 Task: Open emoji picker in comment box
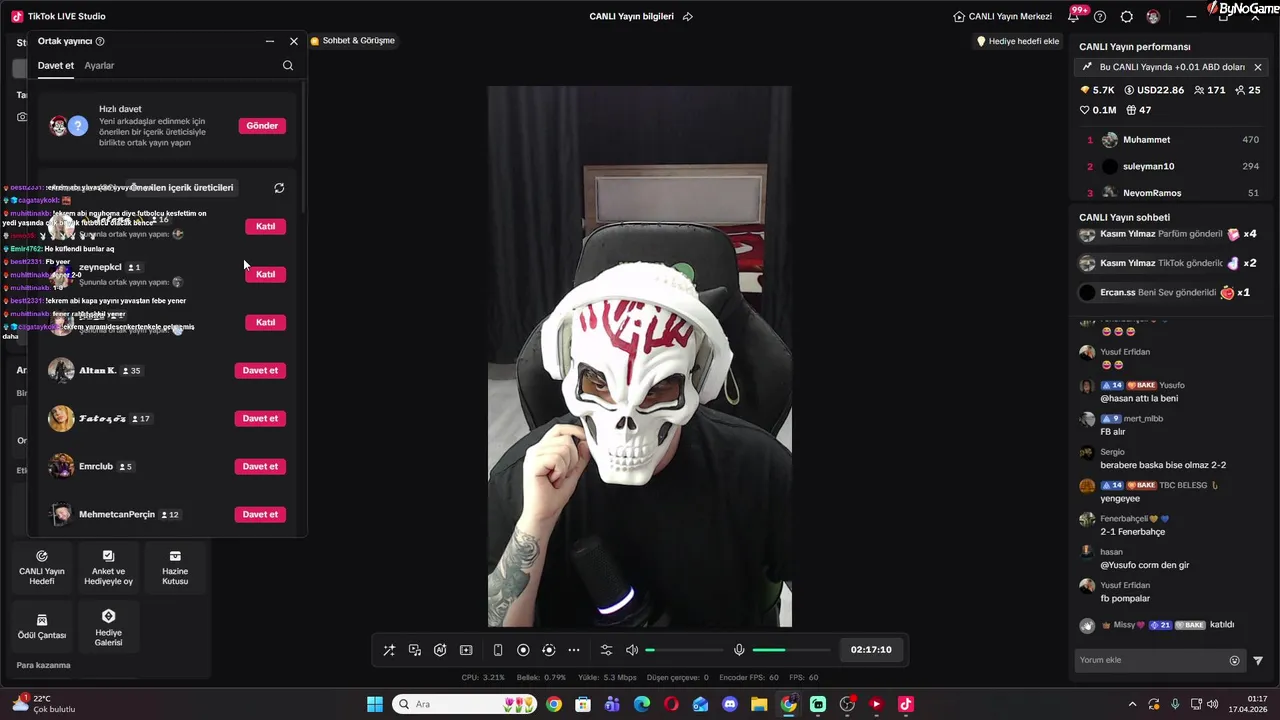[x=1234, y=661]
